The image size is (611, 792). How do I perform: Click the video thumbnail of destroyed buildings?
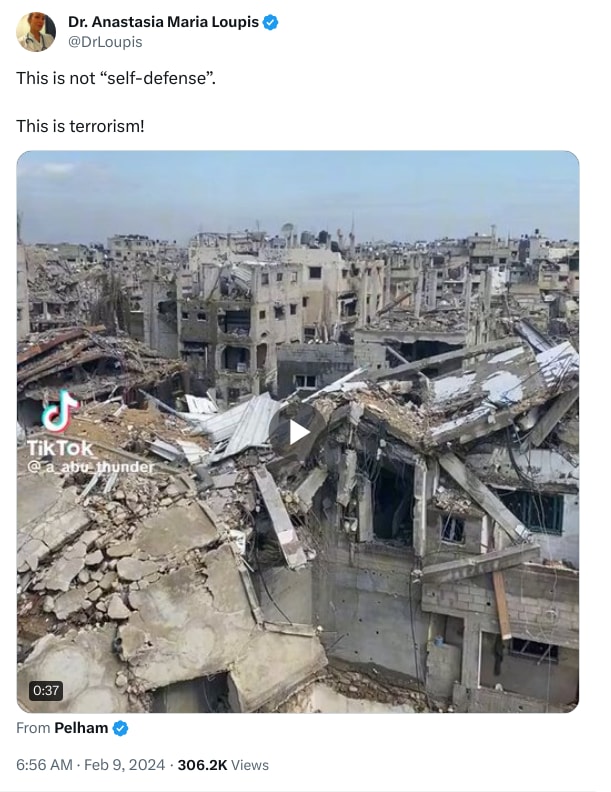pos(298,432)
